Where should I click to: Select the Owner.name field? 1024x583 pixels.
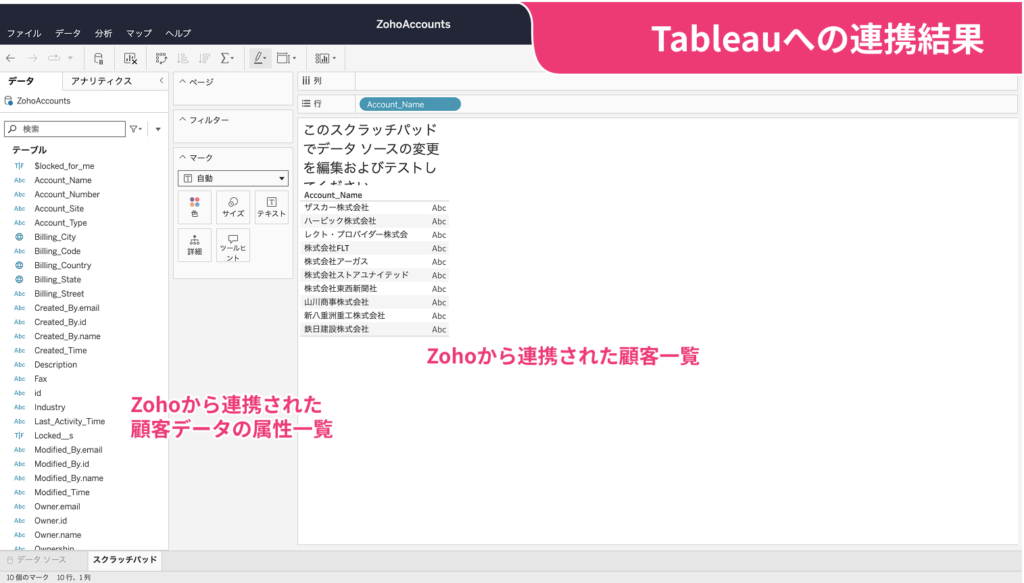pos(57,535)
